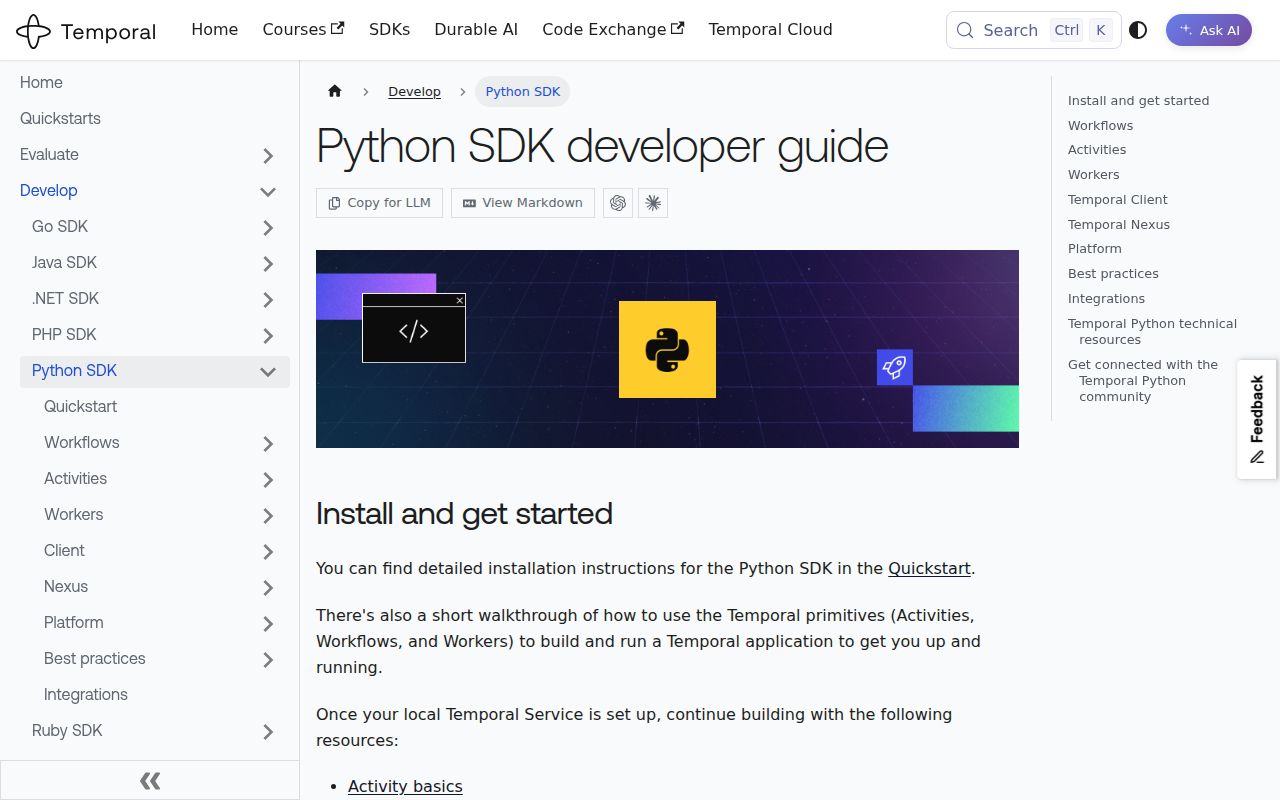Click the Temporal logo icon
The width and height of the screenshot is (1280, 800).
[33, 31]
